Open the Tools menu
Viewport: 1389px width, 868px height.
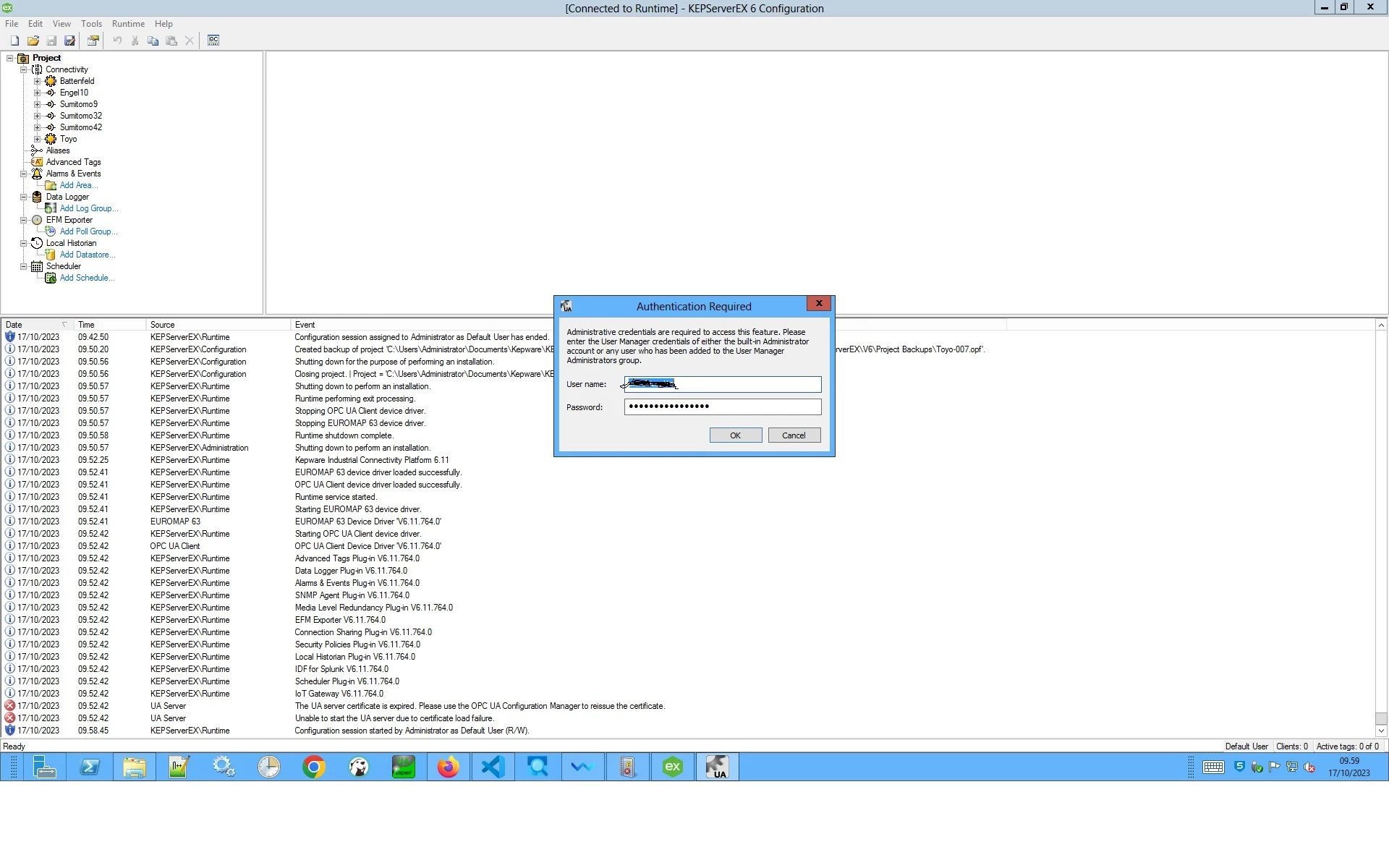click(x=91, y=24)
